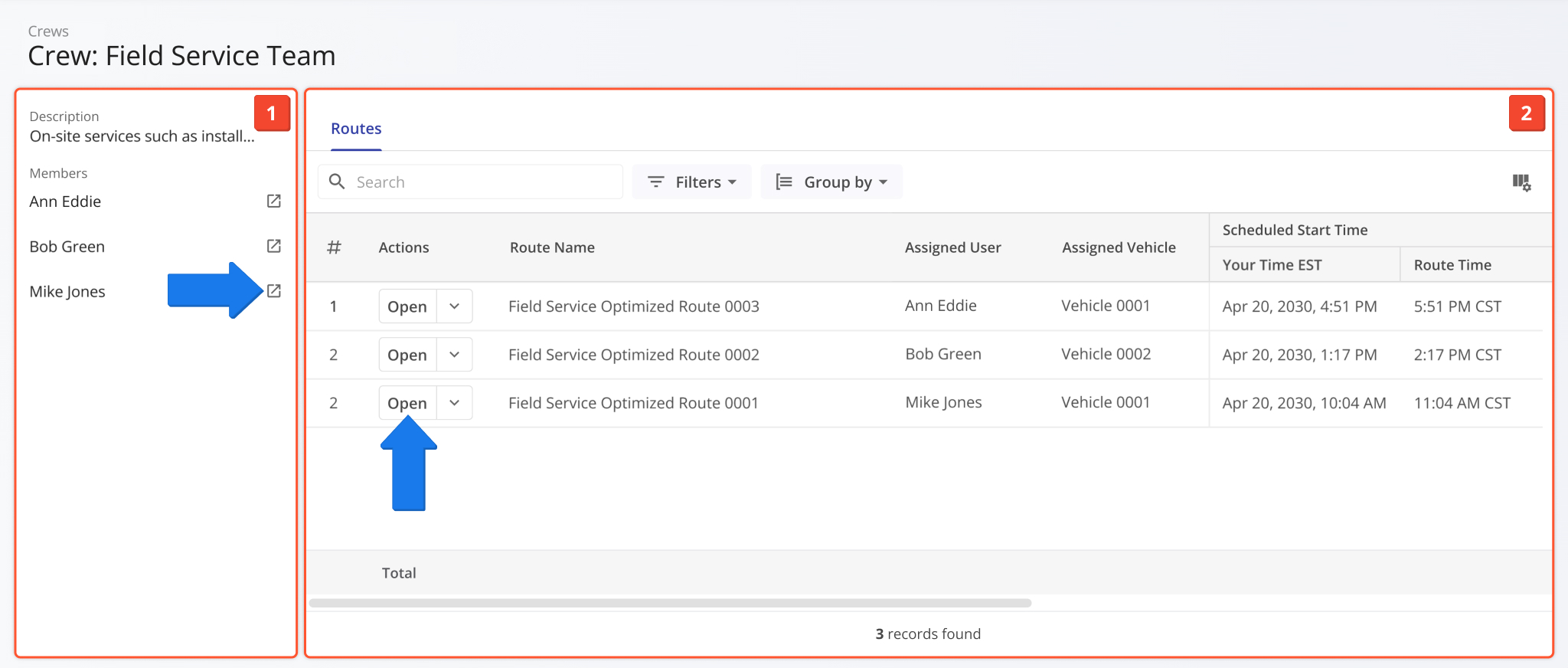
Task: Open Mike Jones's profile via external link icon
Action: (273, 291)
